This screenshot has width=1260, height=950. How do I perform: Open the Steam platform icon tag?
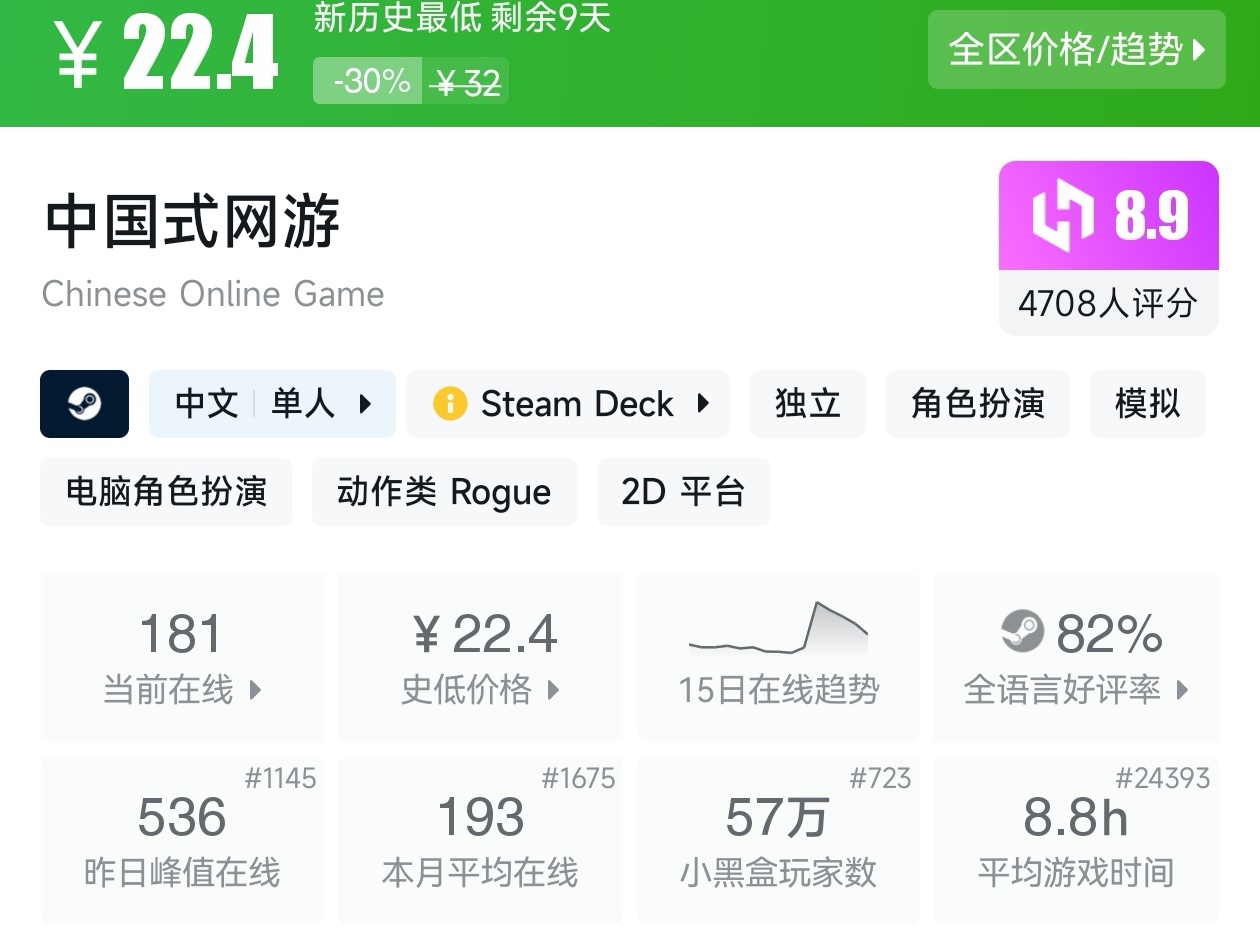click(84, 404)
